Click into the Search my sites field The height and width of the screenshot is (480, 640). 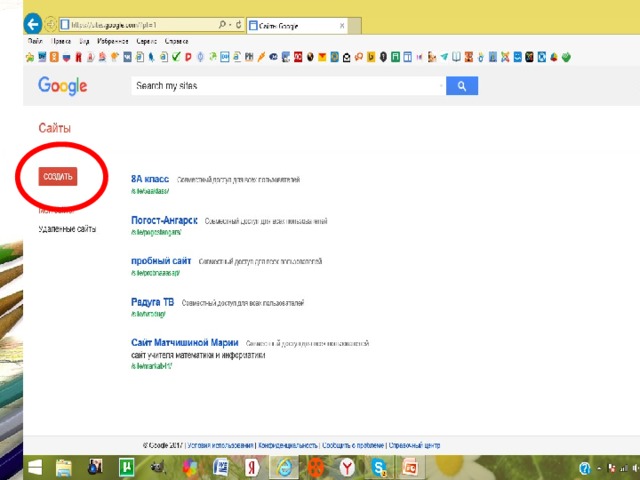pos(285,86)
